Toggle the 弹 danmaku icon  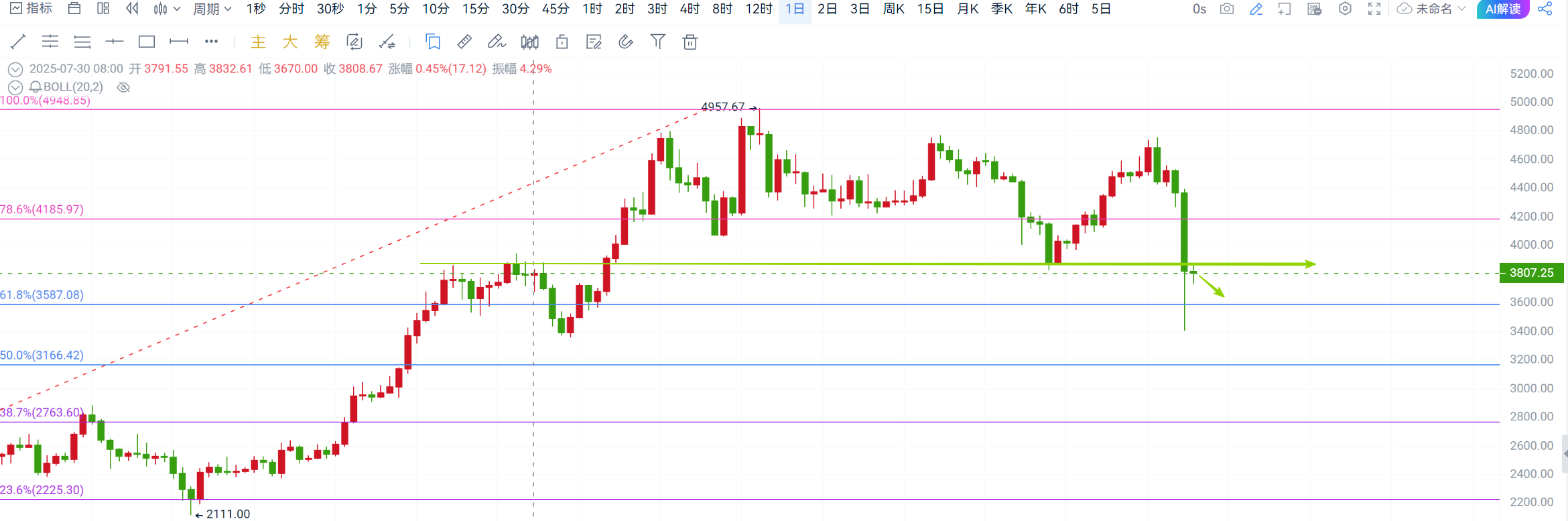tap(1315, 9)
